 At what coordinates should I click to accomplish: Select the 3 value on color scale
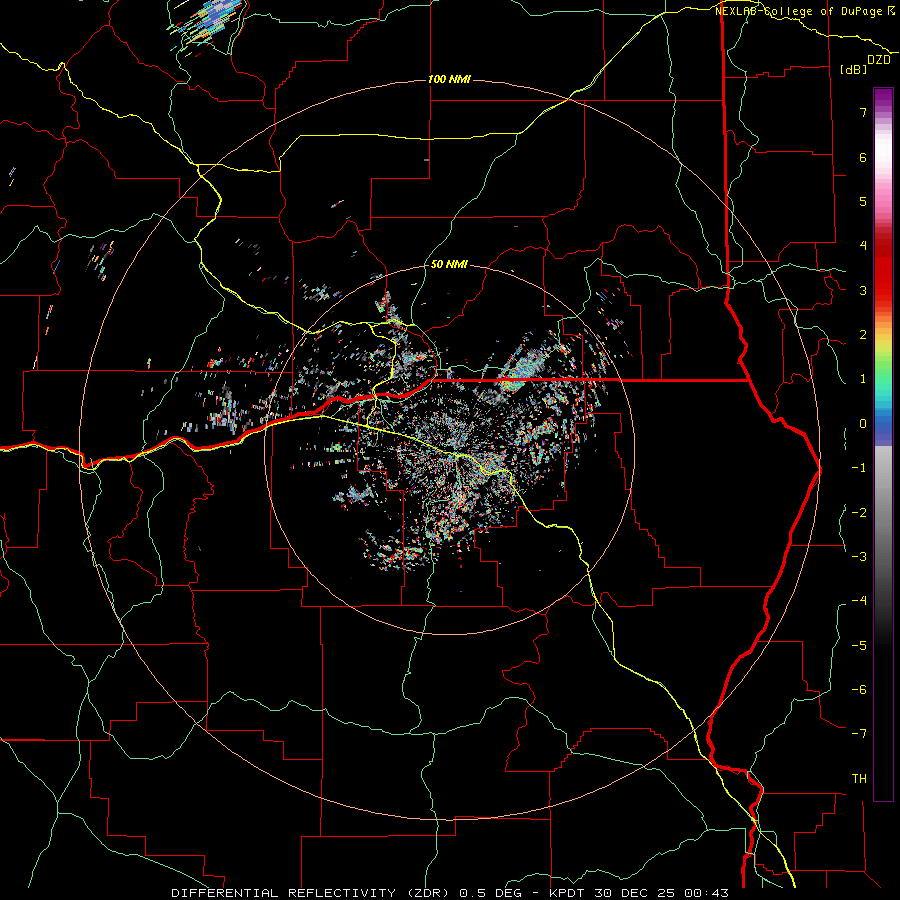[x=863, y=290]
